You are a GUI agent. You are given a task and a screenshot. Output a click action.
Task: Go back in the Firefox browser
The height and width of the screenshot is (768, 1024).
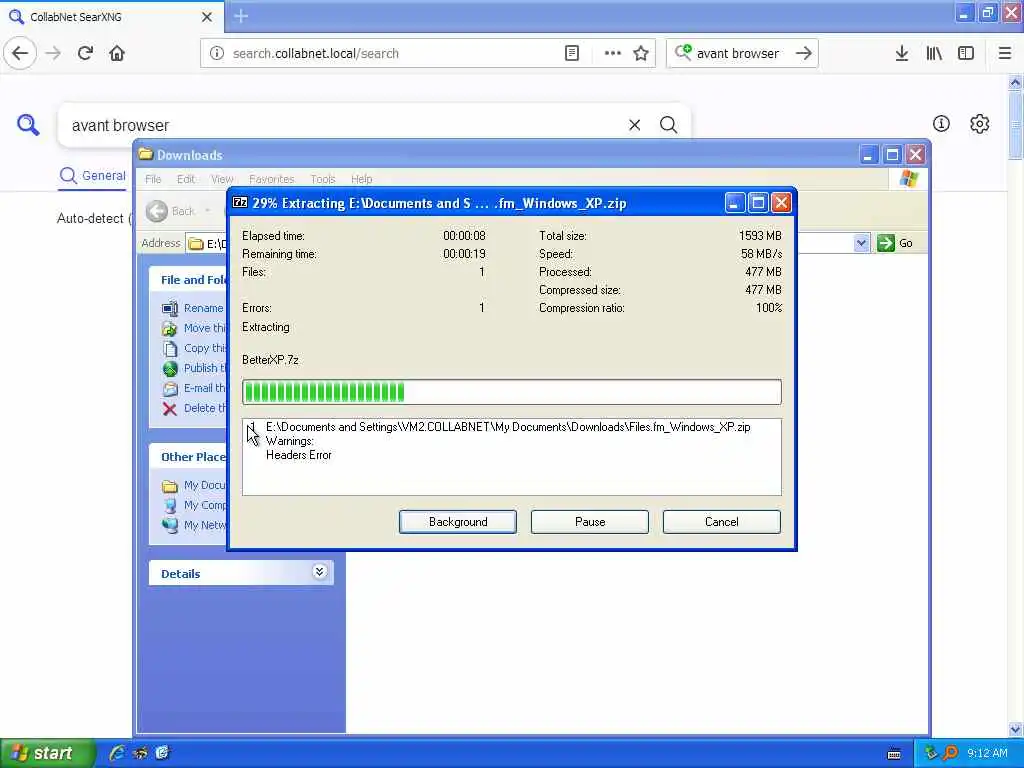pos(20,53)
